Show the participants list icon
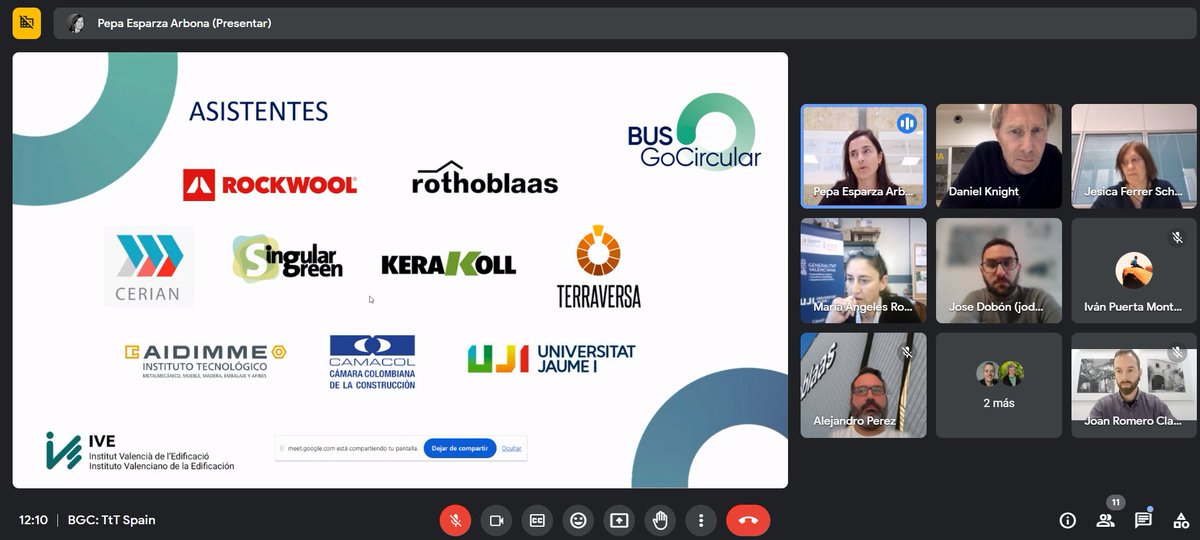 (x=1105, y=520)
